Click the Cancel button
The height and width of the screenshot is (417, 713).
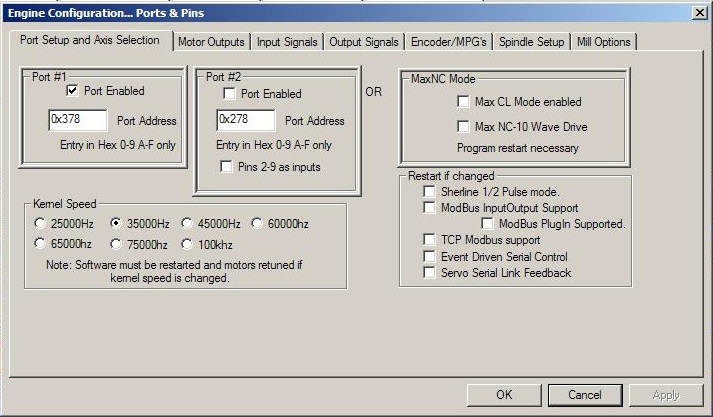(584, 395)
